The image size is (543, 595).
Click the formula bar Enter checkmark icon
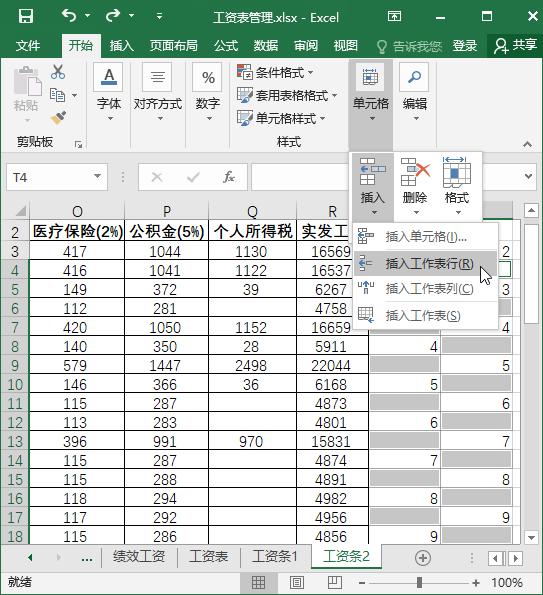[x=193, y=177]
